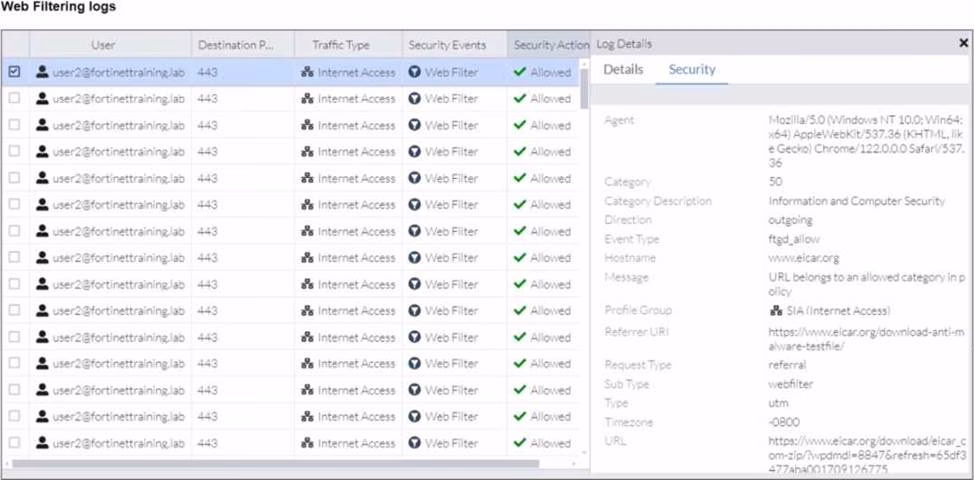Check the second row checkbox
This screenshot has height=480, width=974.
15,99
